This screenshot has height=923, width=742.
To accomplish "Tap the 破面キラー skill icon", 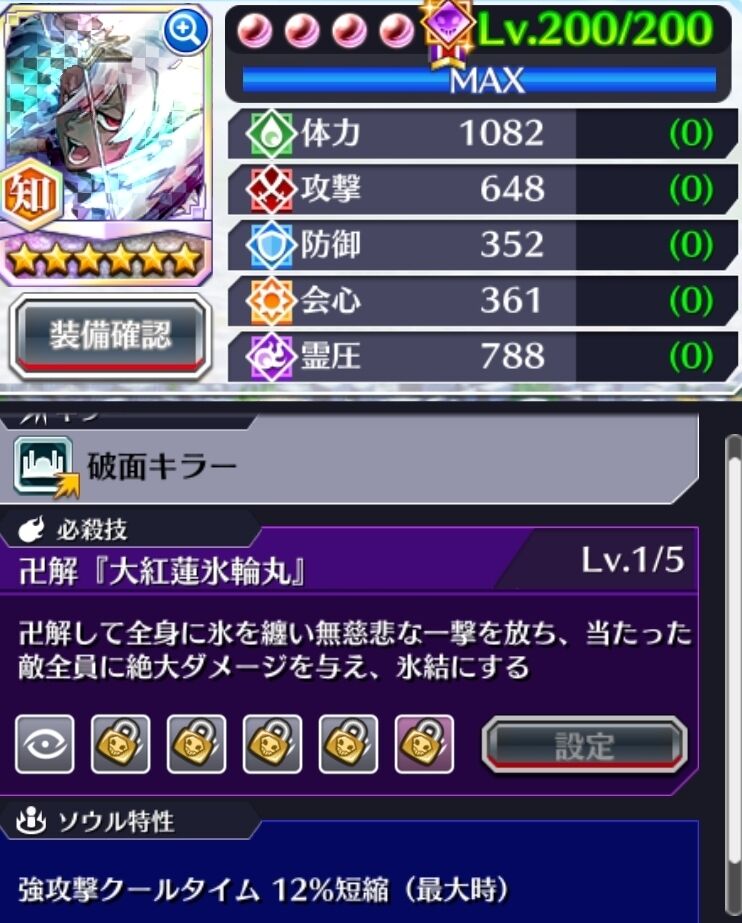I will (x=46, y=466).
